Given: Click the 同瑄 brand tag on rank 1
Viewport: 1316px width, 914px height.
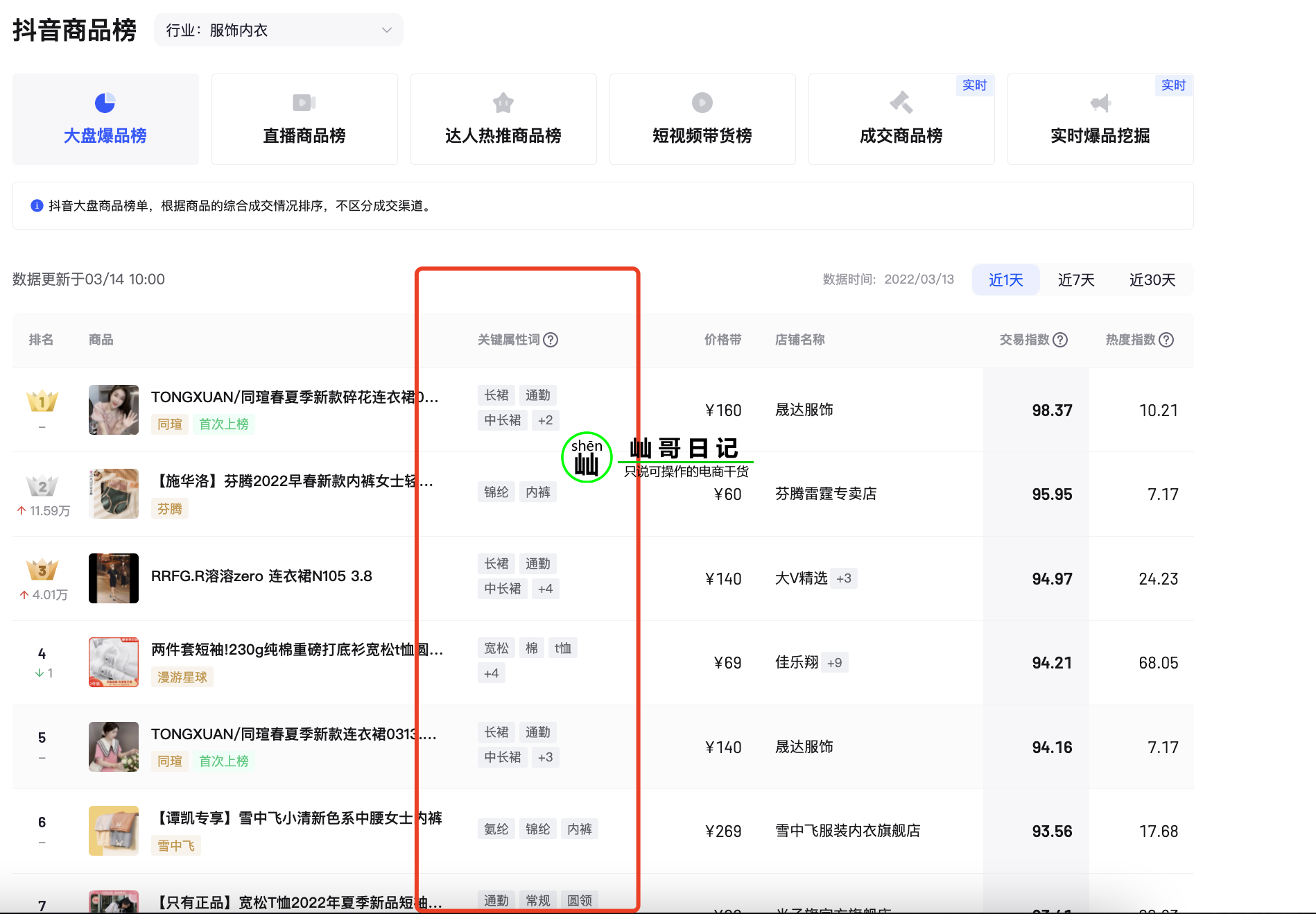Looking at the screenshot, I should [170, 424].
